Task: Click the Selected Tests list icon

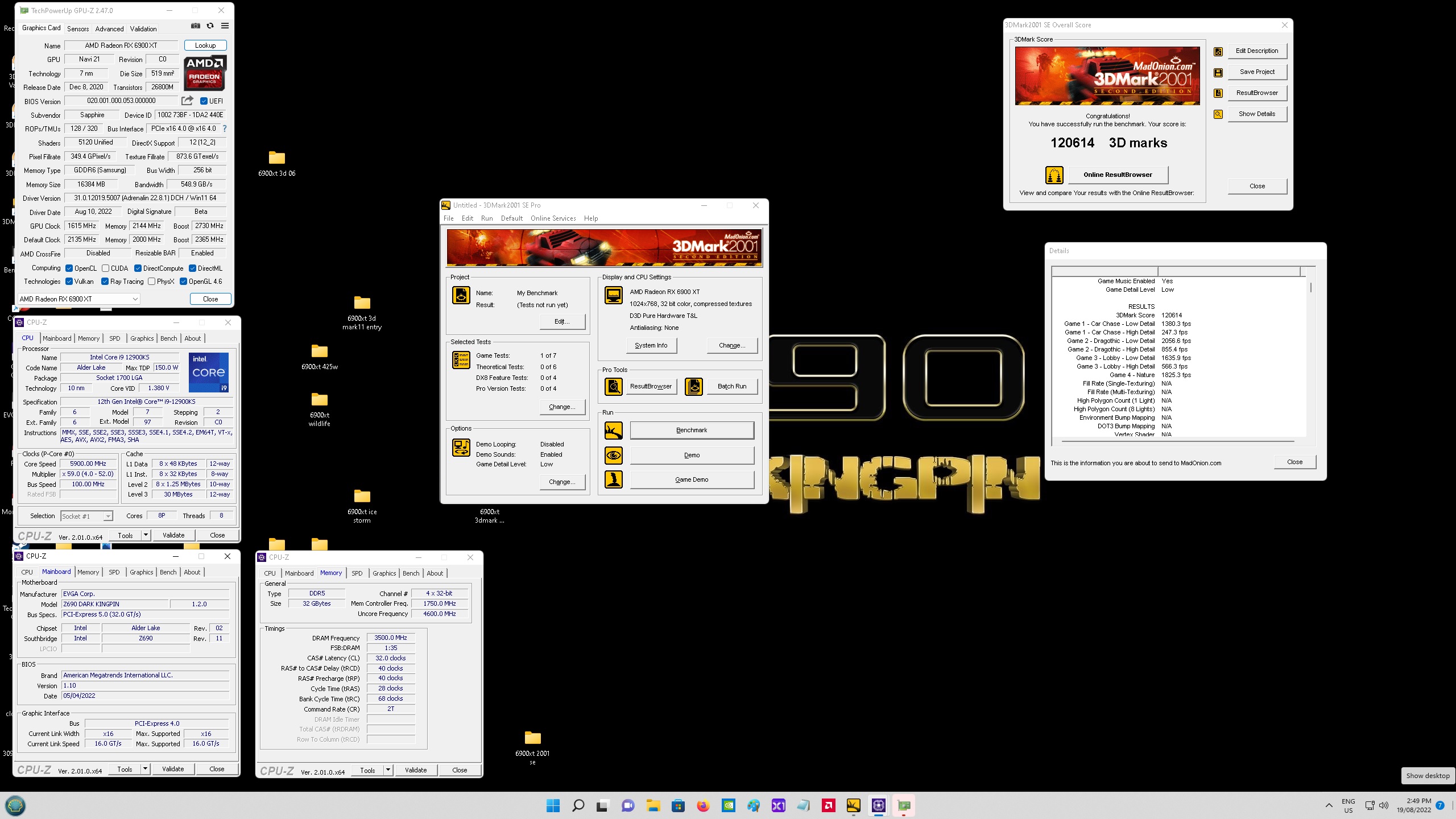Action: click(461, 360)
